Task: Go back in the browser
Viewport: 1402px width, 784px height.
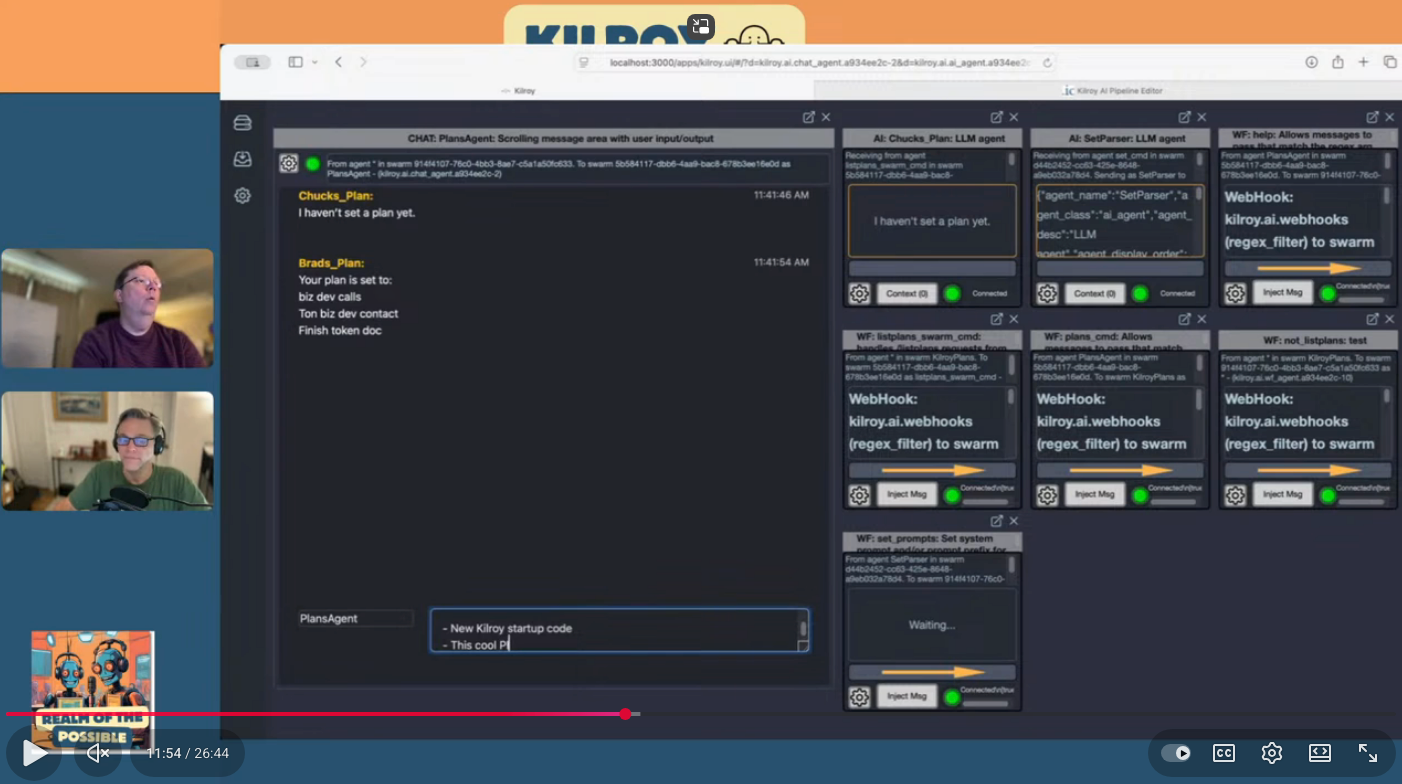Action: (338, 62)
